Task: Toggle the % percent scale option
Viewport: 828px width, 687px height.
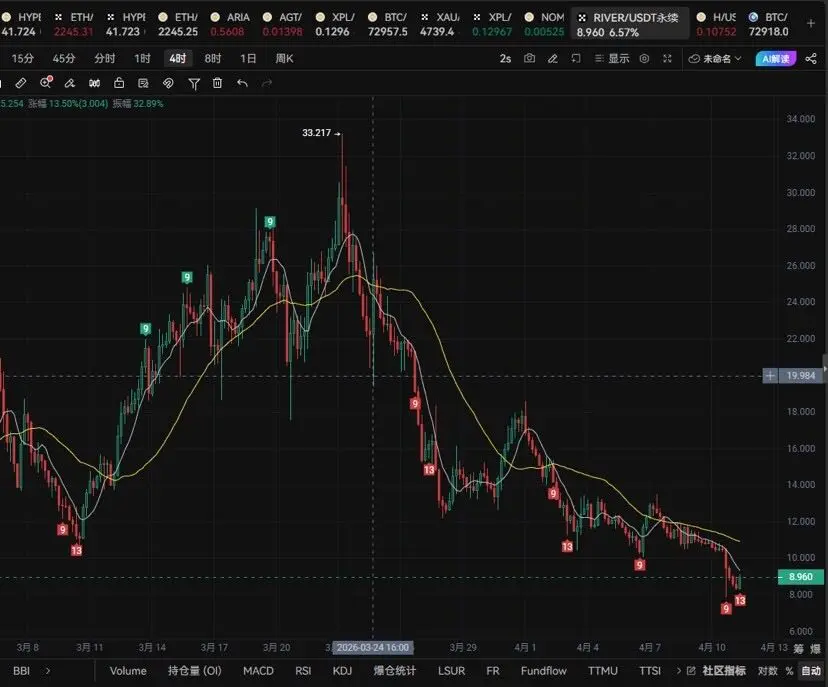Action: point(789,671)
